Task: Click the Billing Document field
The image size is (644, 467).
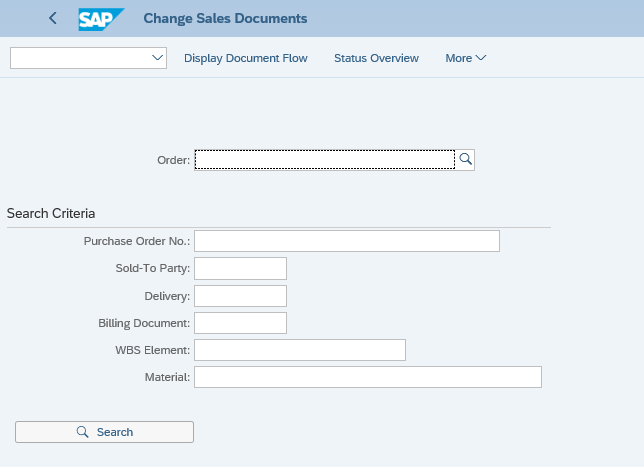Action: (x=240, y=323)
